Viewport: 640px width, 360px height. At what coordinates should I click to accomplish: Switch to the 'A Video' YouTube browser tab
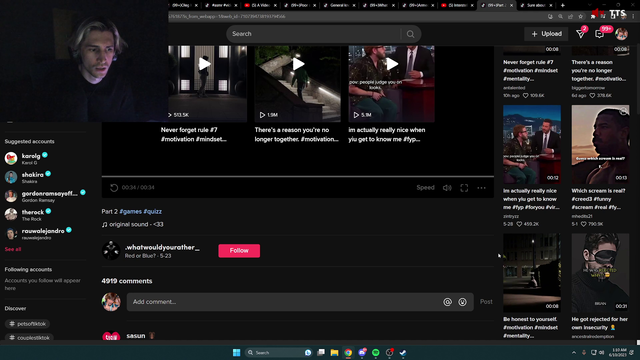coord(260,5)
